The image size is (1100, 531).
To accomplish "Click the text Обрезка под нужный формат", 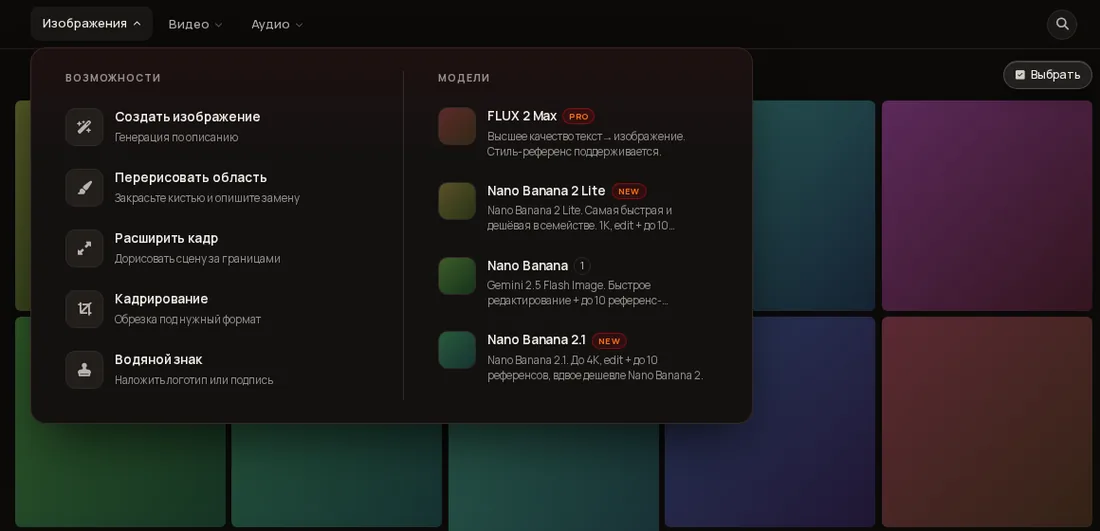I will pos(187,320).
